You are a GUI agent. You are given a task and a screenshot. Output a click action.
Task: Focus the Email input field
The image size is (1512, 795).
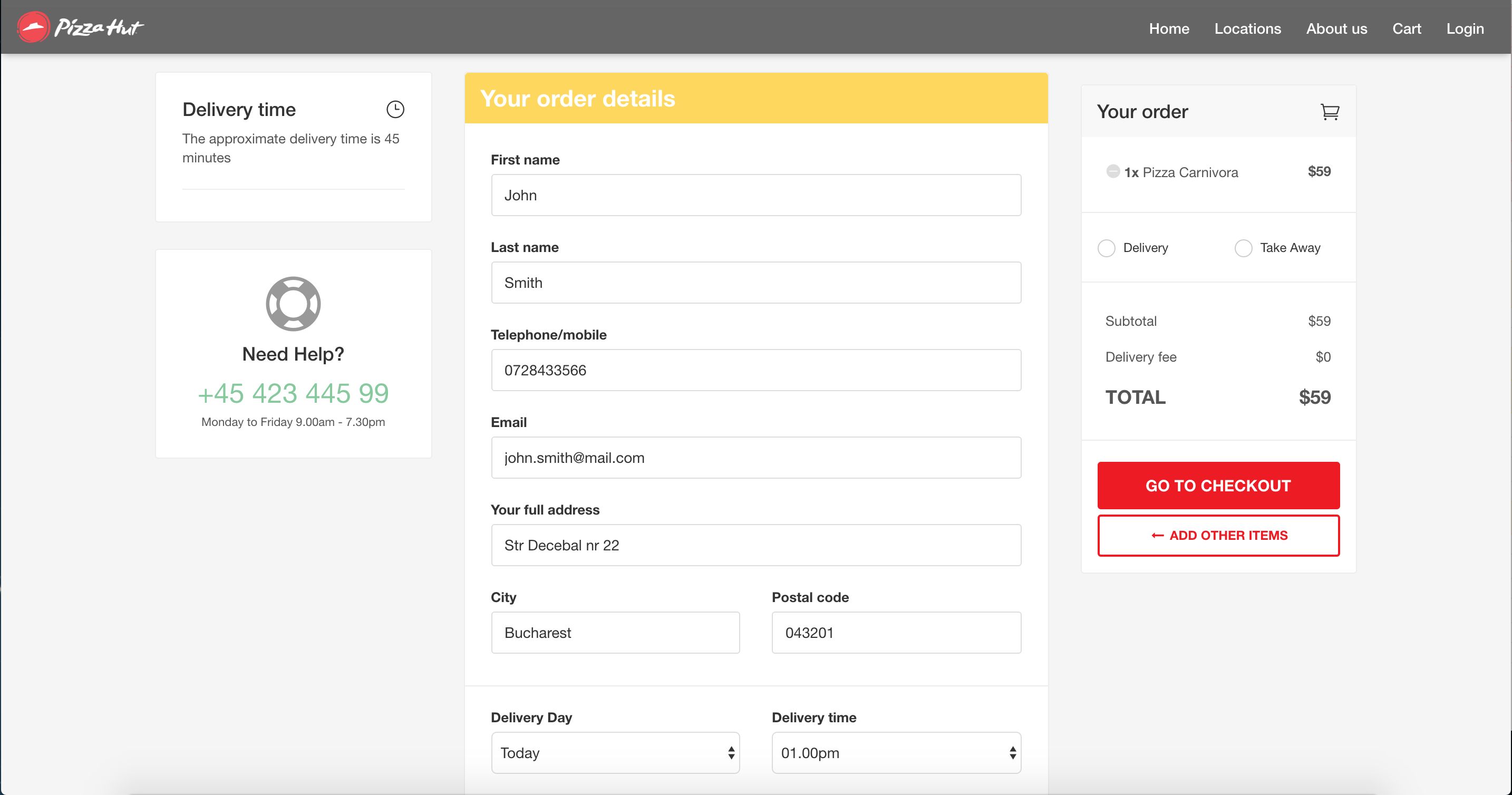click(x=755, y=458)
